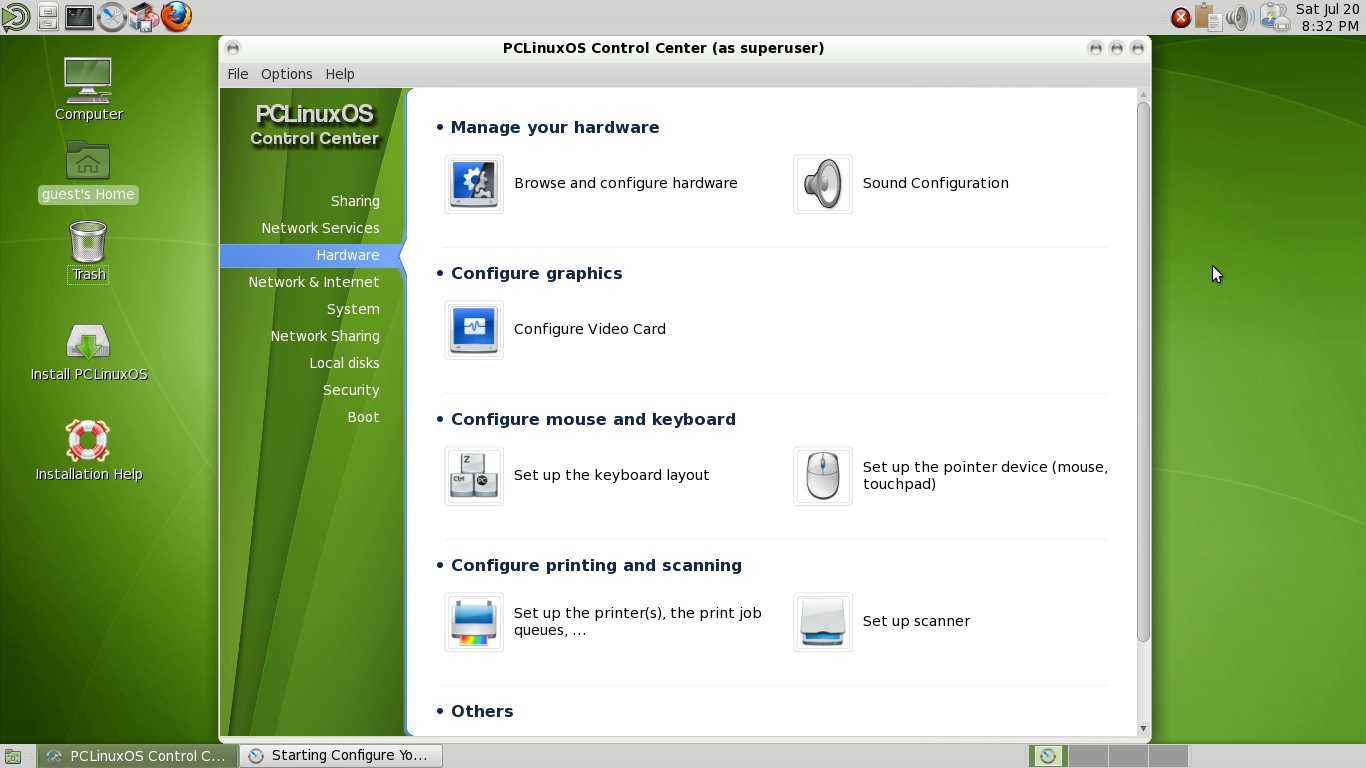Select the Installation Help lifebuoy icon
The image size is (1366, 768).
(x=88, y=441)
